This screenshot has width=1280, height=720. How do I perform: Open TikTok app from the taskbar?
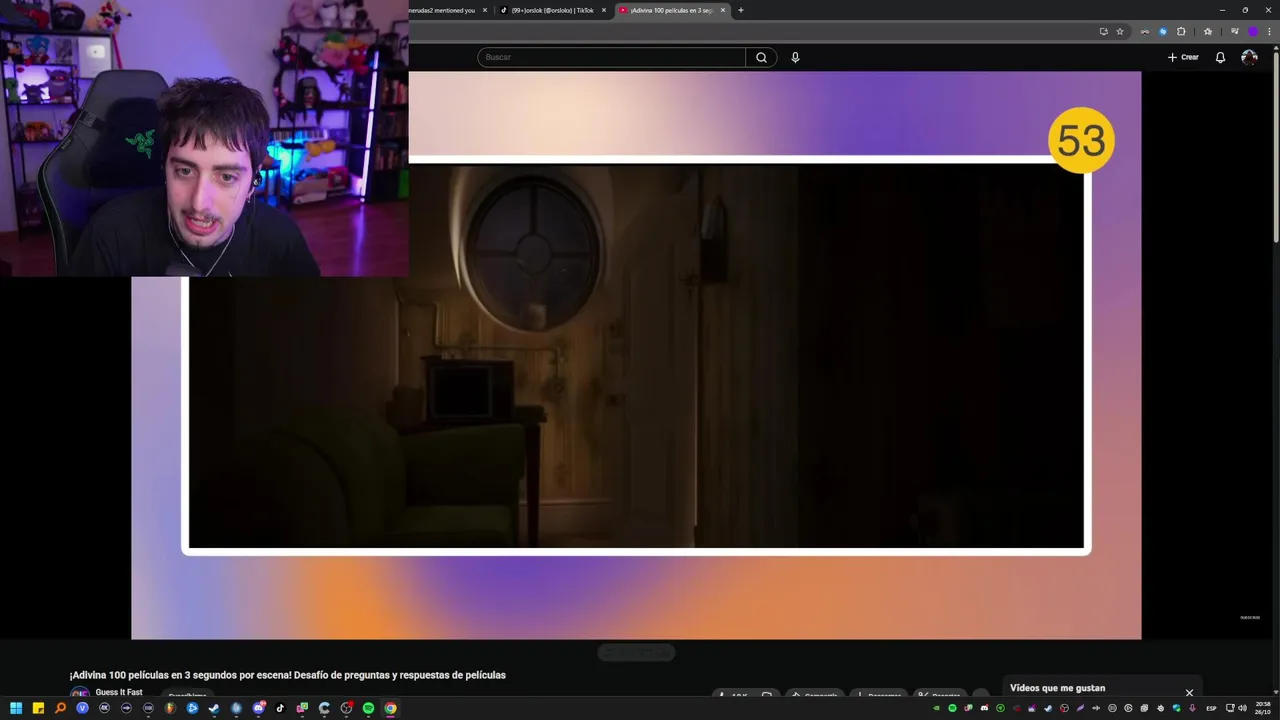[x=280, y=708]
